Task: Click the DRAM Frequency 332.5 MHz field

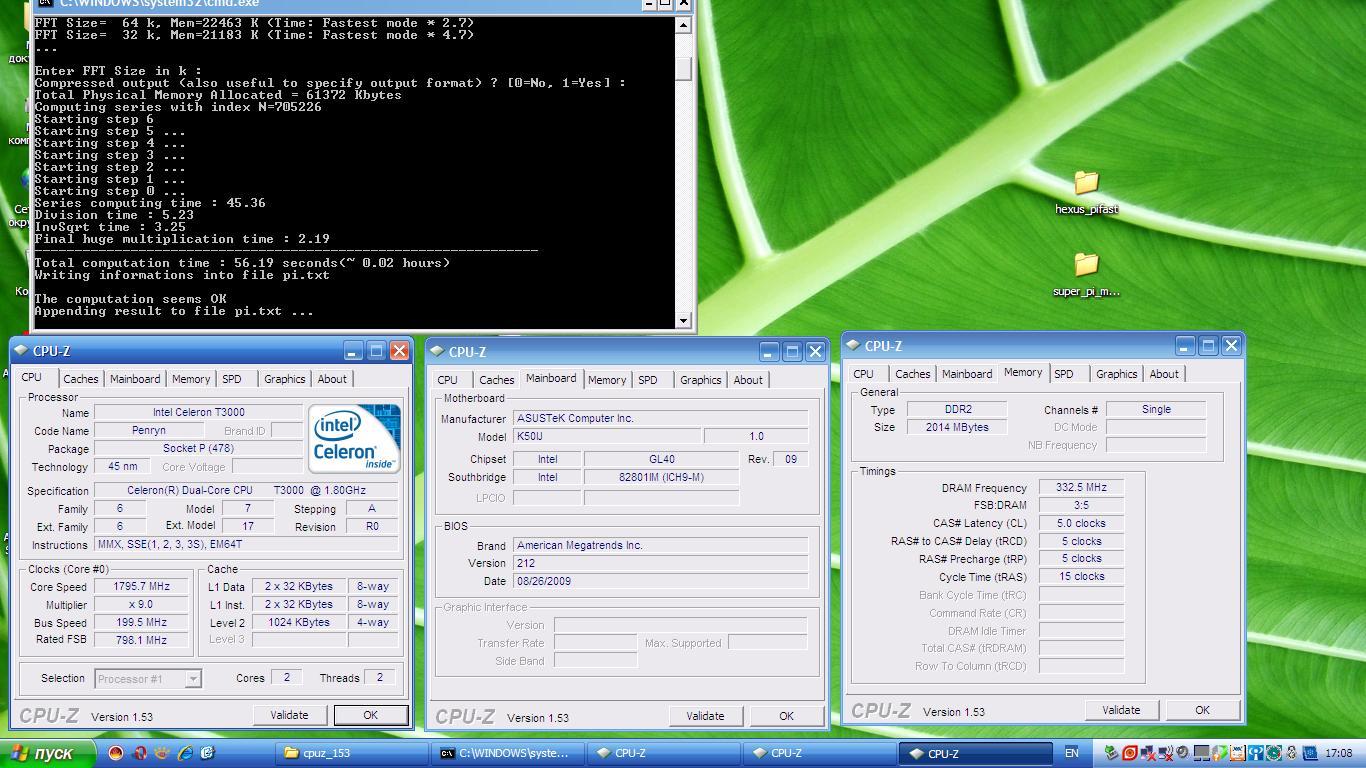Action: [x=1081, y=487]
